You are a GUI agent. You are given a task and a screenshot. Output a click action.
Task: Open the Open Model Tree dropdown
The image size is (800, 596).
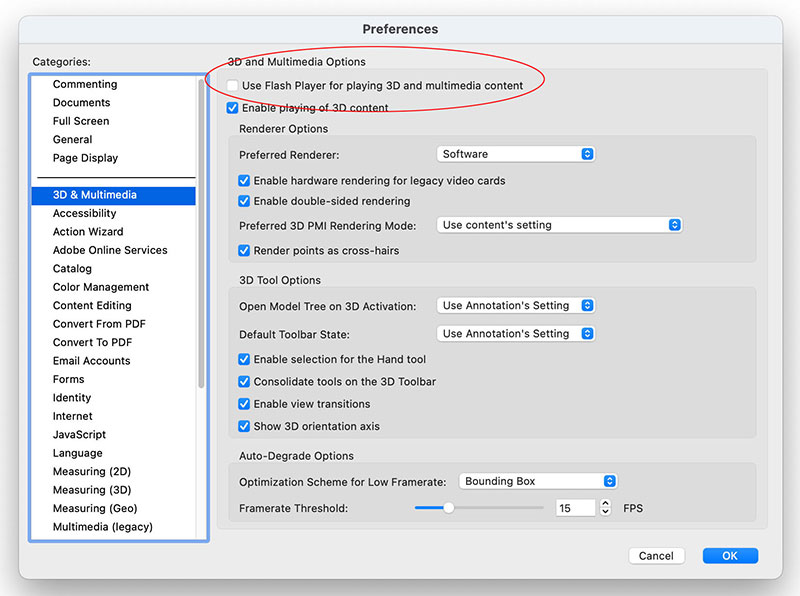click(516, 306)
